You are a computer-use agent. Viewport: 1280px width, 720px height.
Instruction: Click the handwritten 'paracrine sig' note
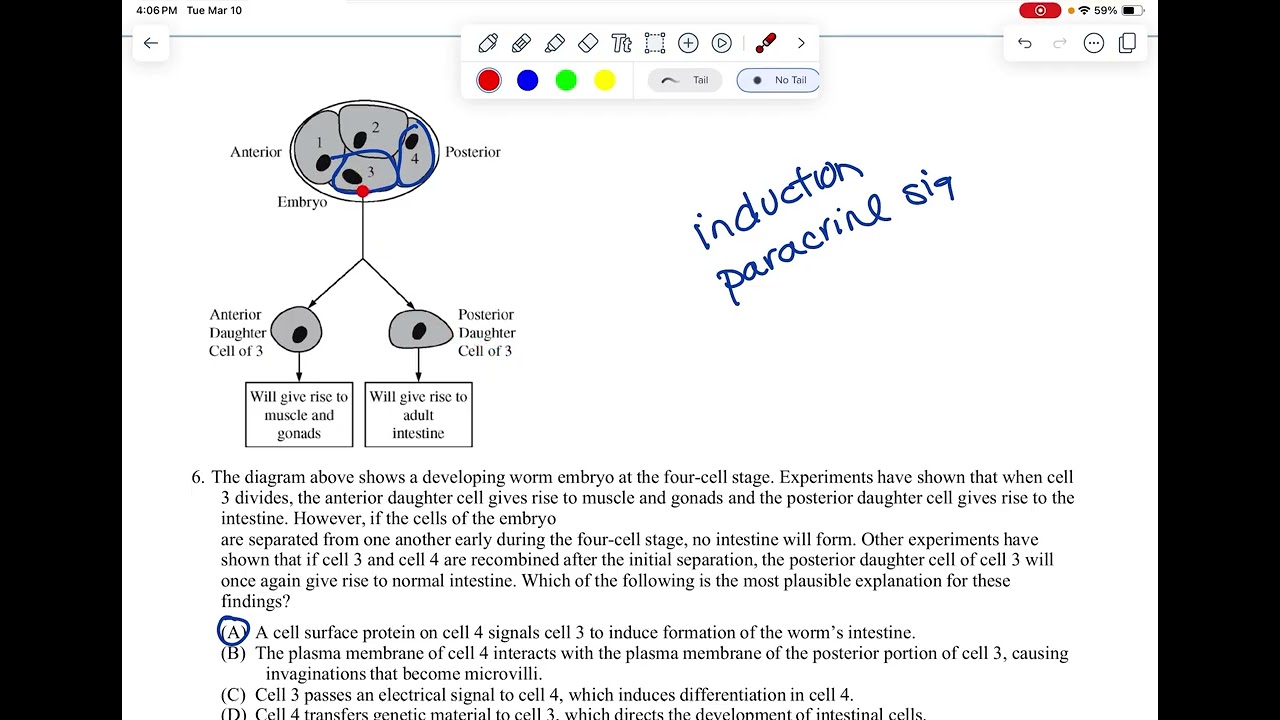[835, 238]
